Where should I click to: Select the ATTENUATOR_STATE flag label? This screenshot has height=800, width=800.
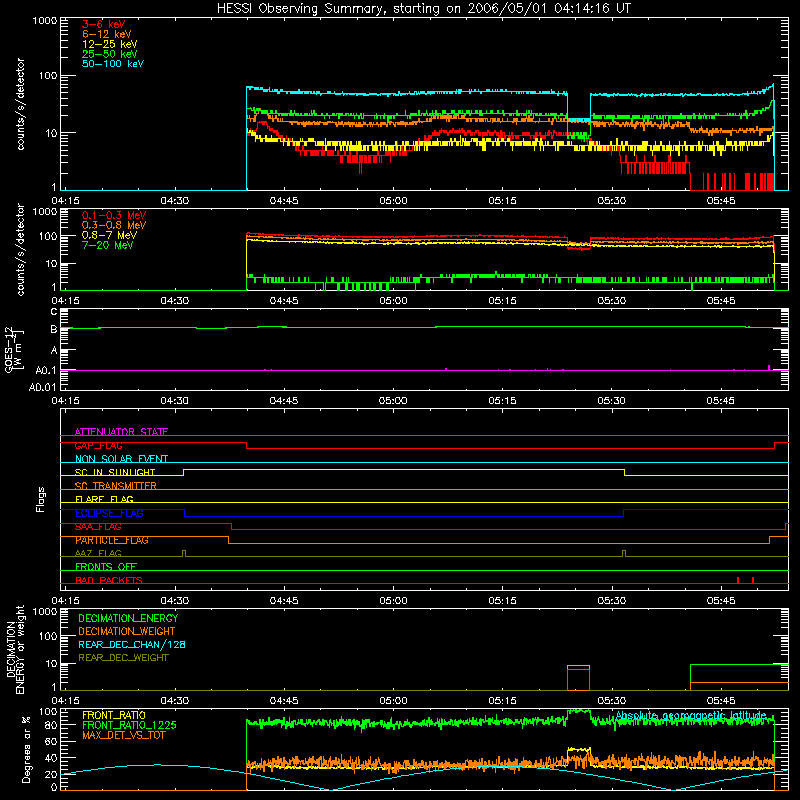tap(121, 432)
